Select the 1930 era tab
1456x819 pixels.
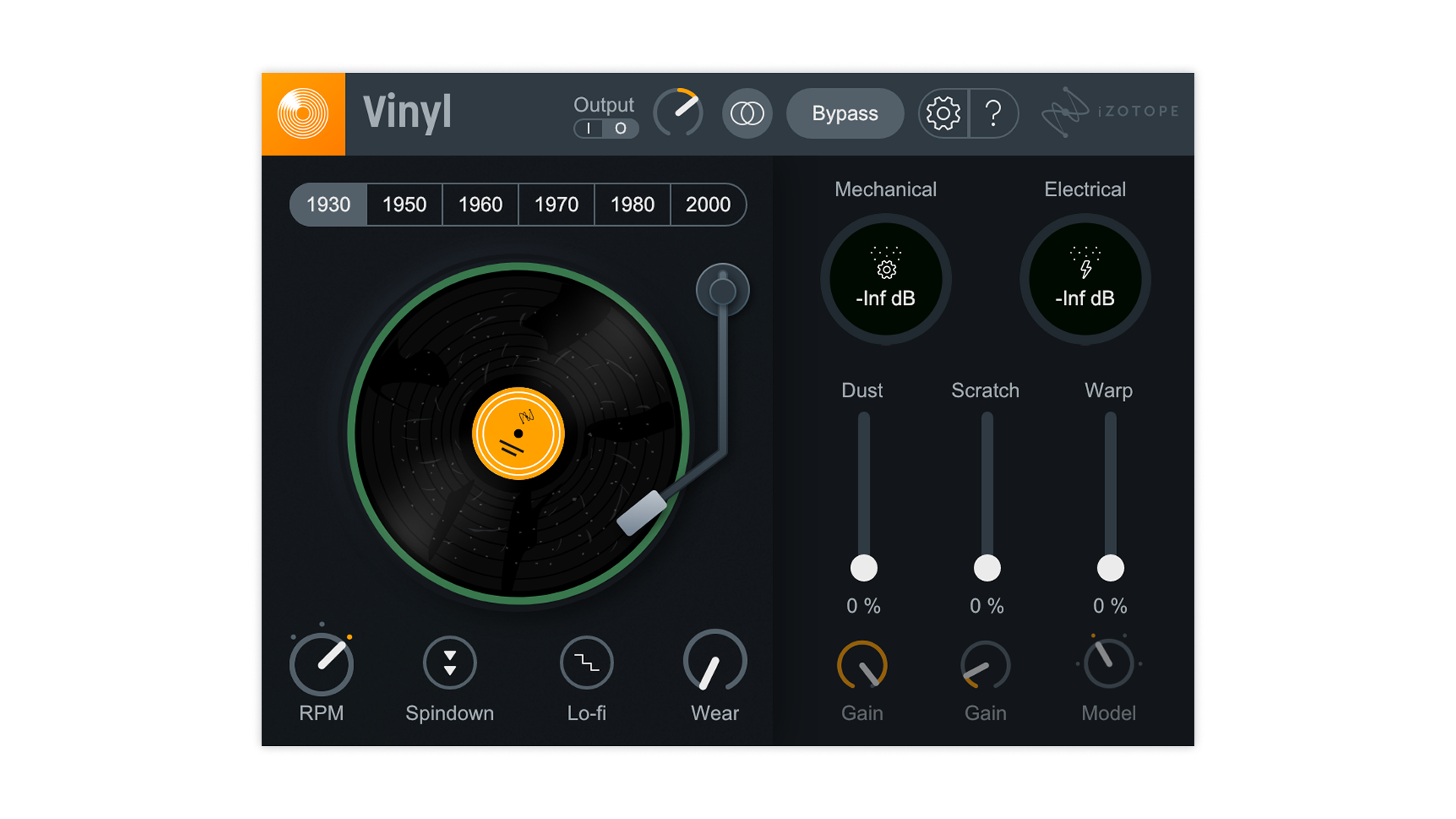[x=328, y=205]
